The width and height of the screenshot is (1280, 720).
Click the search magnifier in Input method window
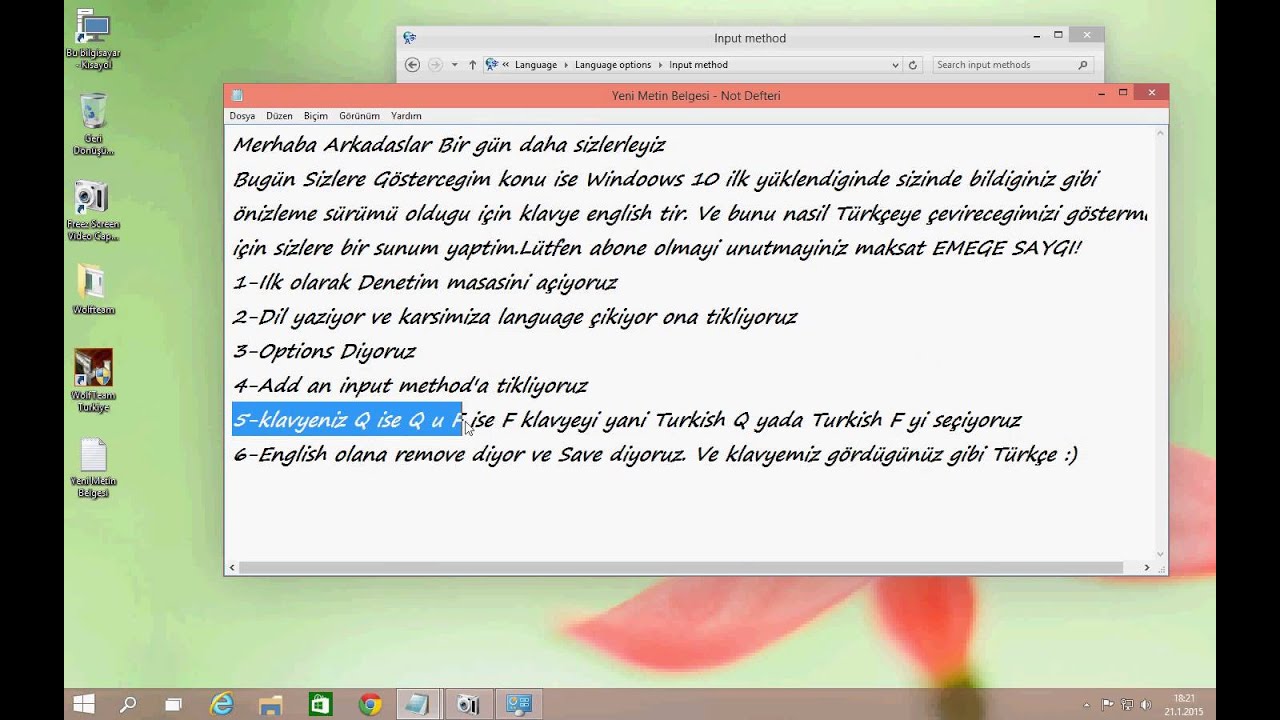click(x=1082, y=65)
